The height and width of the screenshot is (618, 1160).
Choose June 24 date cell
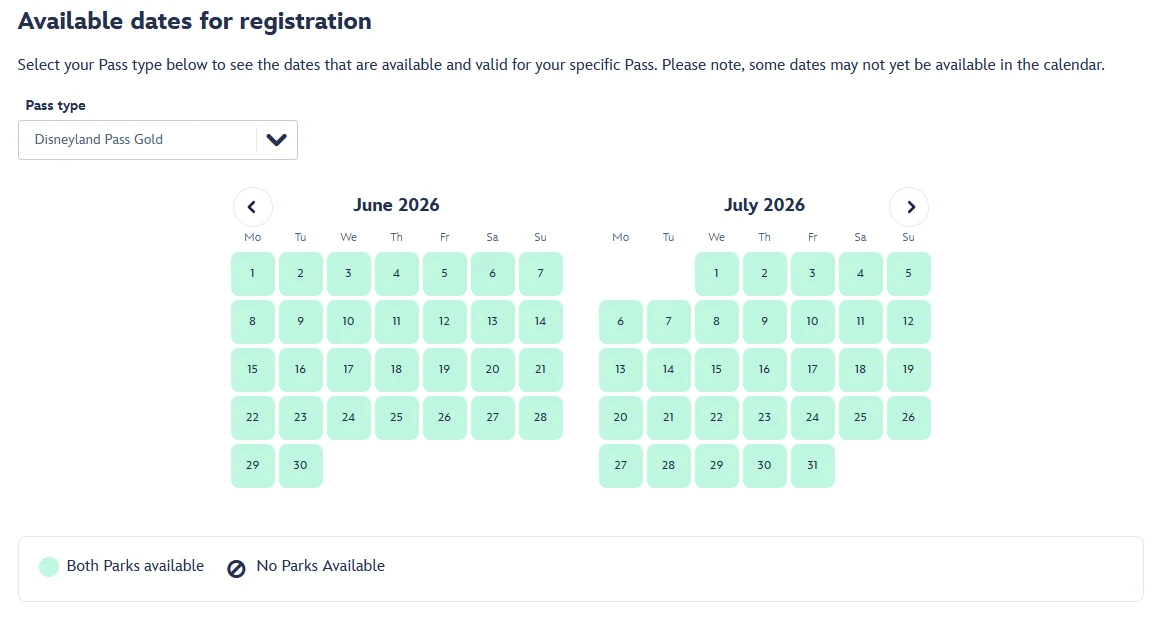(x=349, y=418)
